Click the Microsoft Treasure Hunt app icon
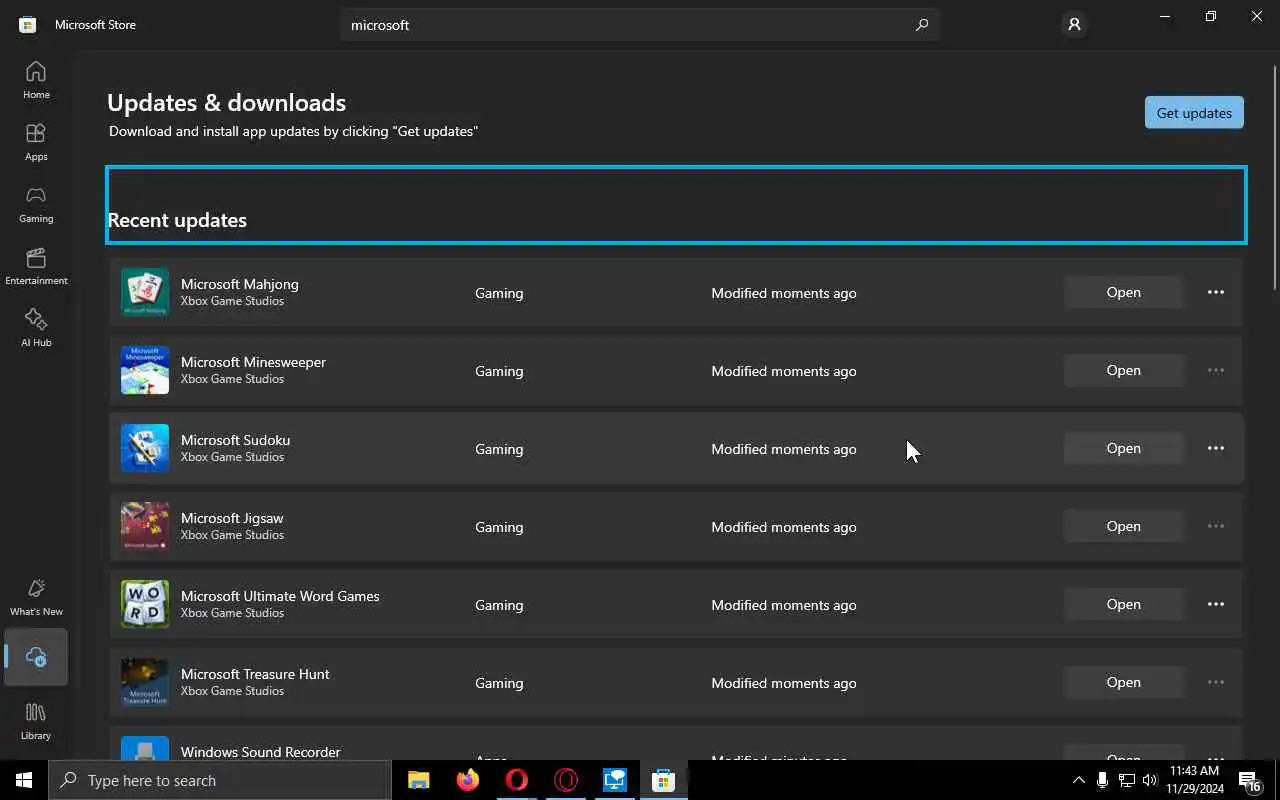Image resolution: width=1280 pixels, height=800 pixels. 145,682
